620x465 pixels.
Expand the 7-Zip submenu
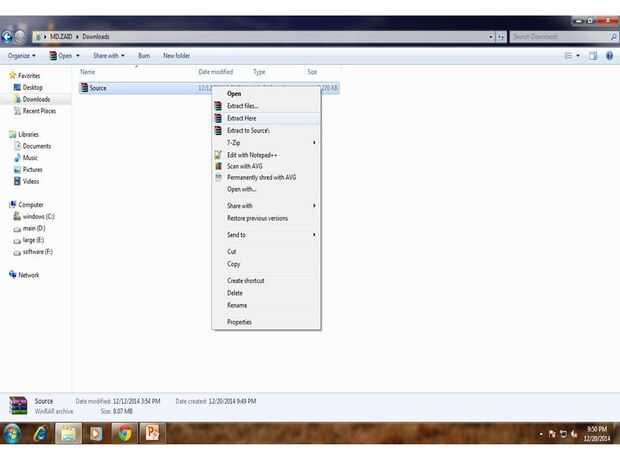pyautogui.click(x=314, y=142)
